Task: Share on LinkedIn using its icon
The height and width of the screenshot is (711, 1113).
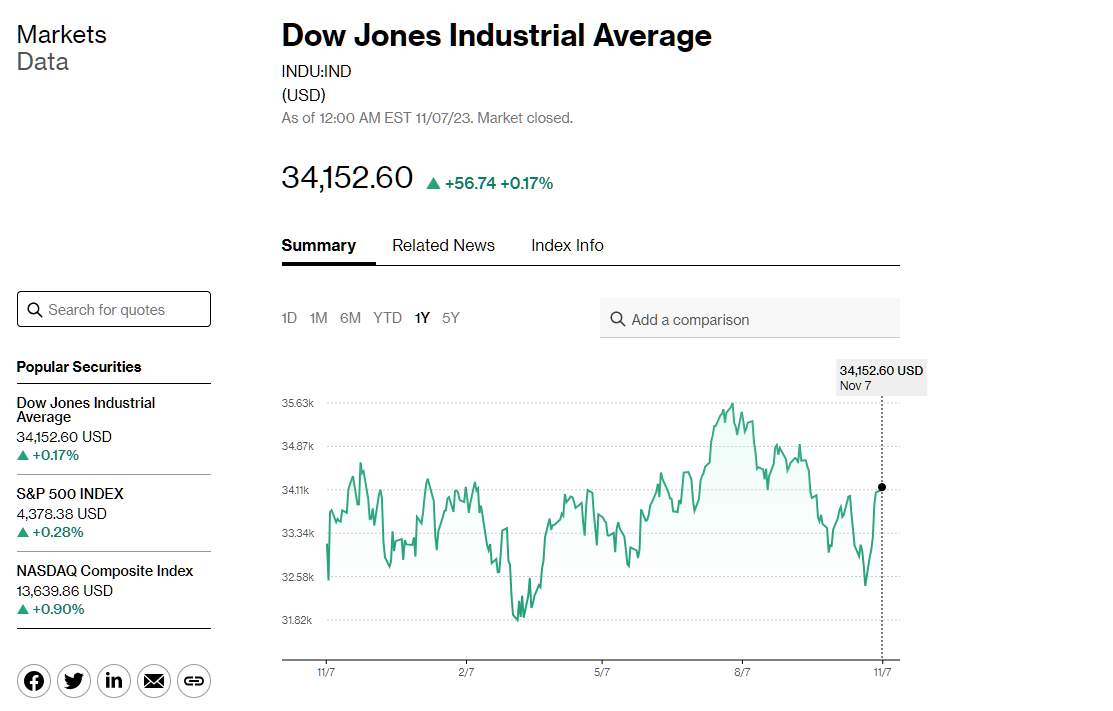Action: [x=114, y=681]
